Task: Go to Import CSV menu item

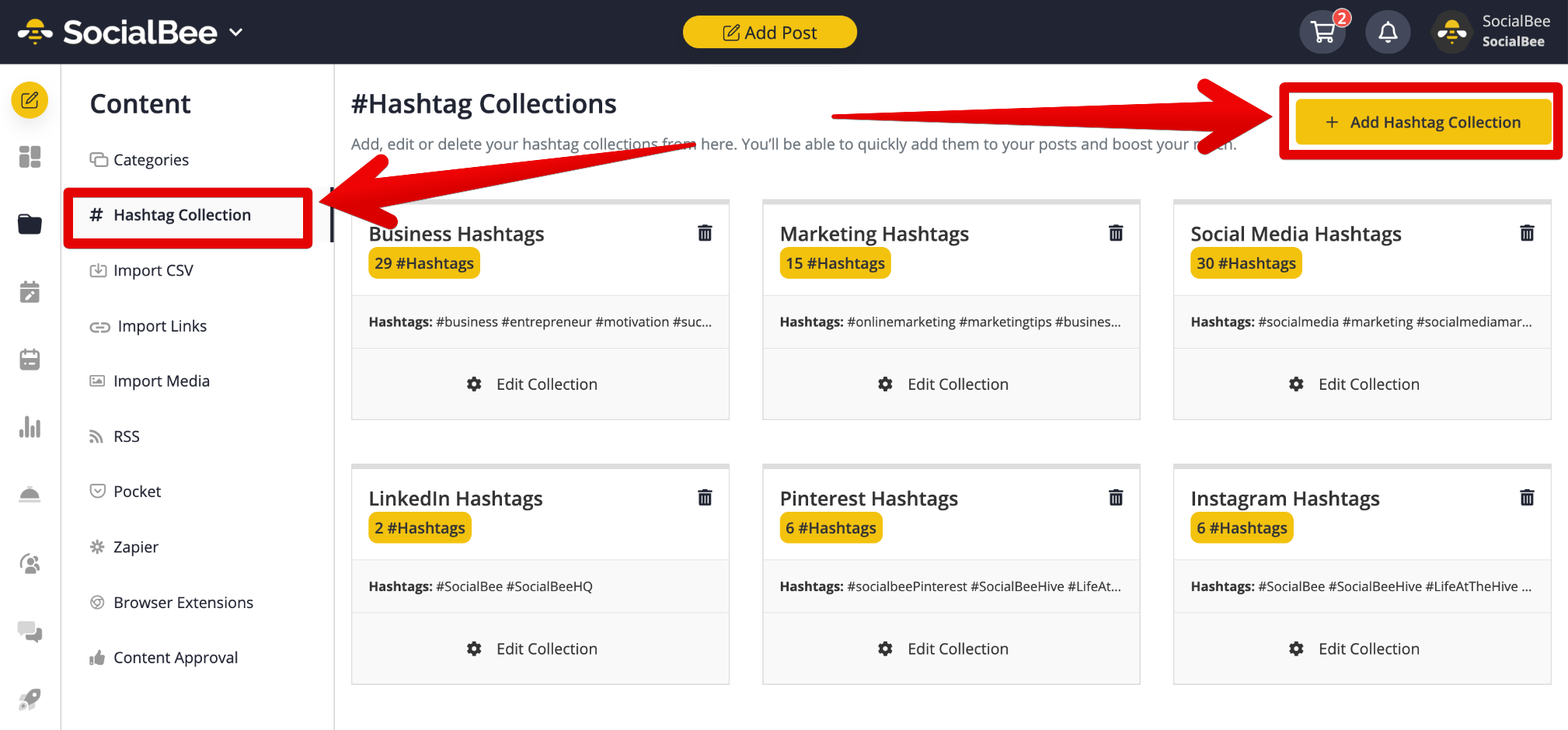Action: click(x=153, y=271)
